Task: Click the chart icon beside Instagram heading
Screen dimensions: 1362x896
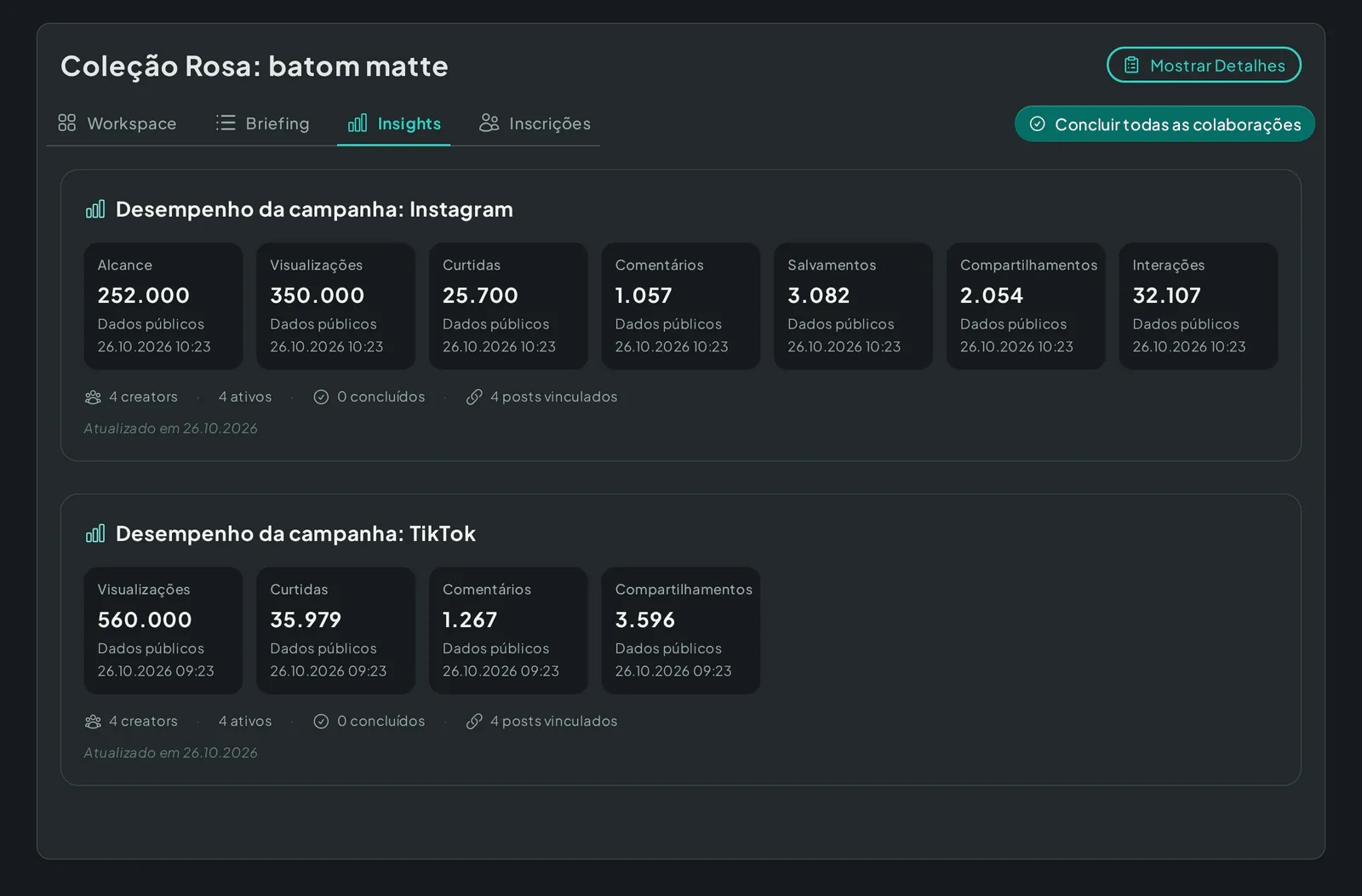Action: [95, 209]
